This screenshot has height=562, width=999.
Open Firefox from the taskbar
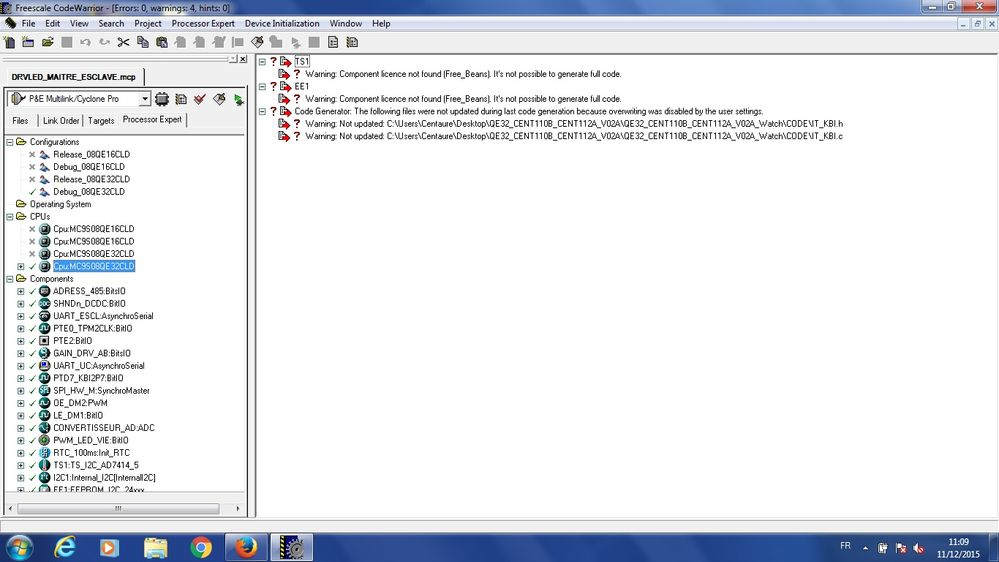tap(246, 547)
